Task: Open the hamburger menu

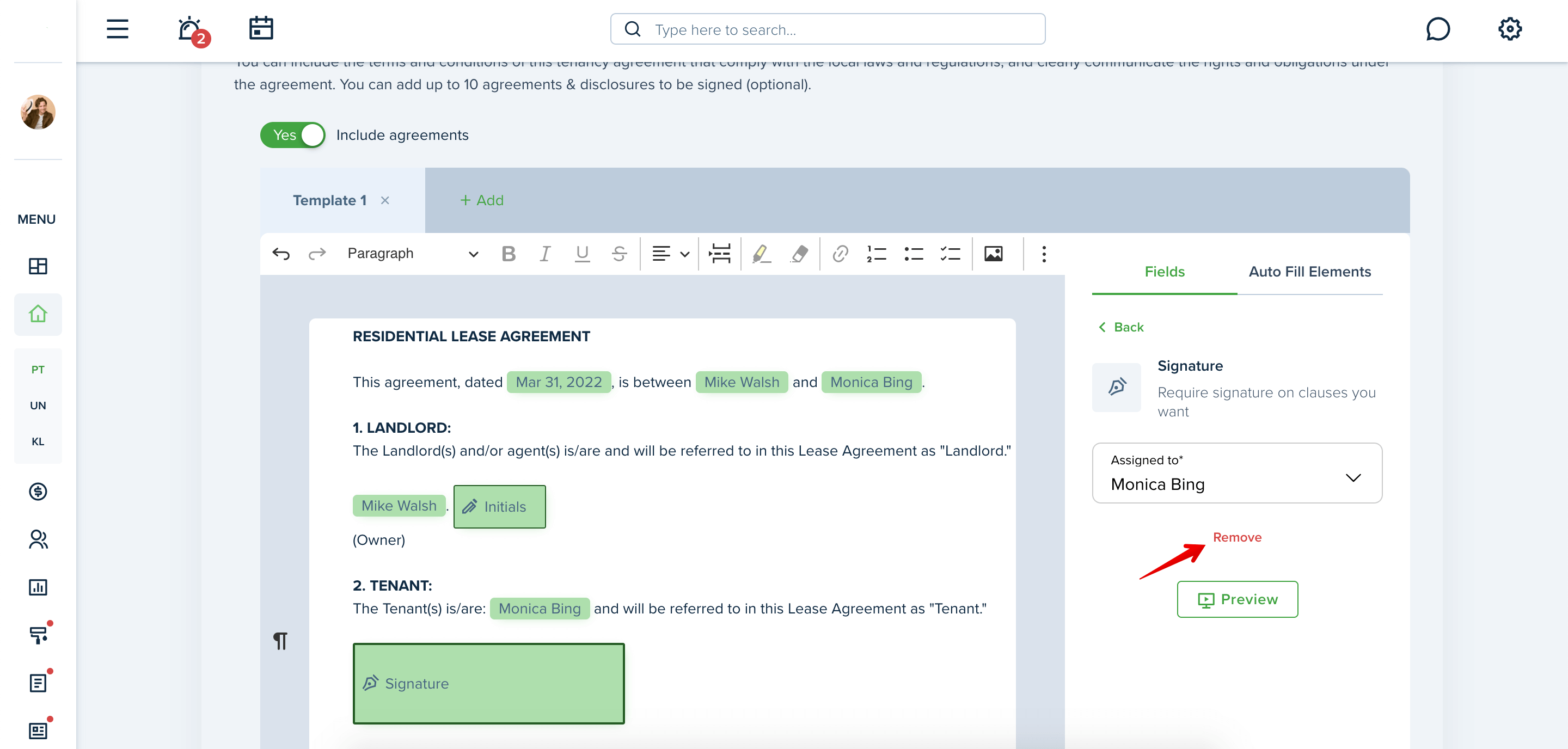Action: 118,29
